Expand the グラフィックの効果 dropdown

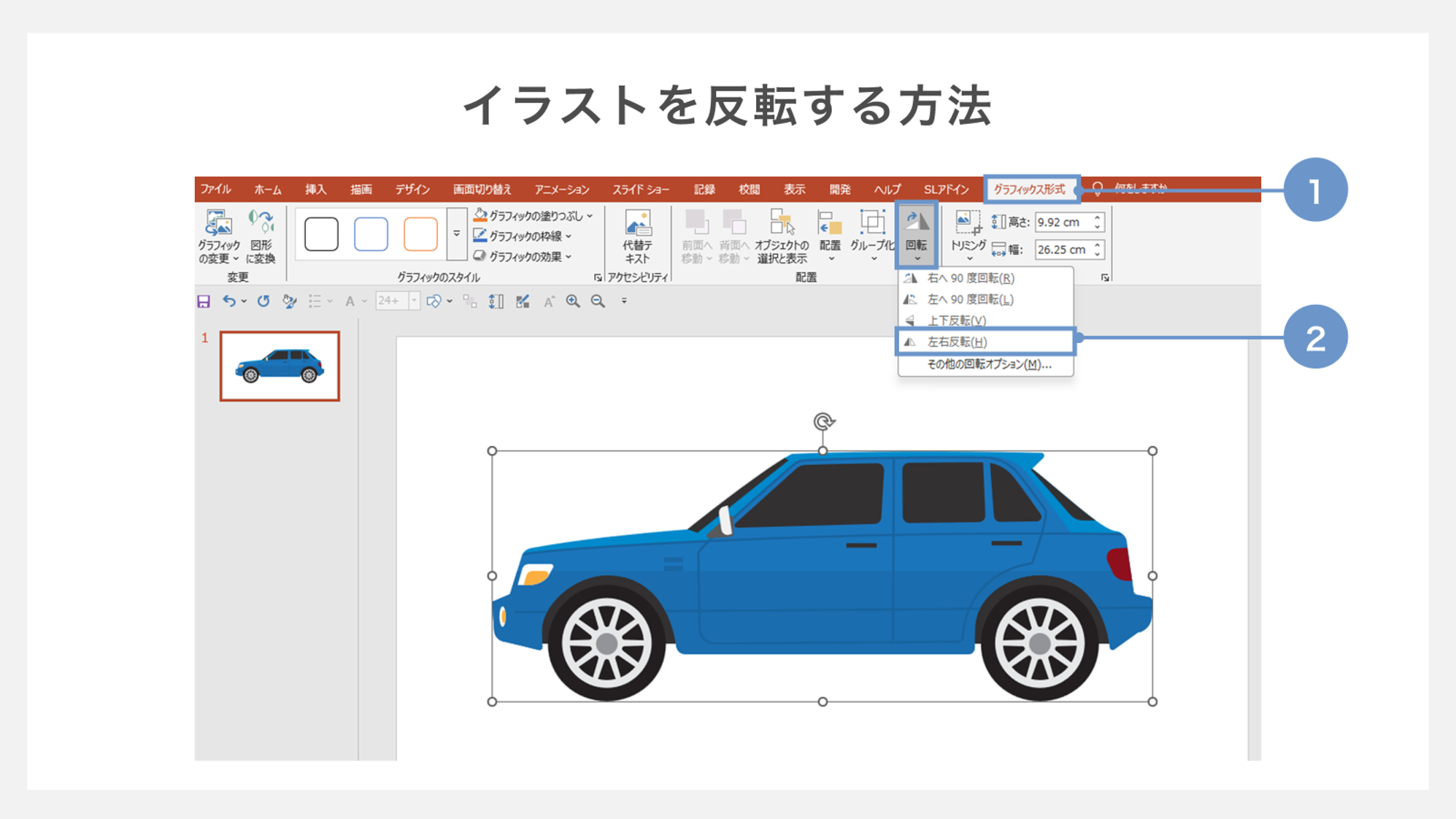568,257
